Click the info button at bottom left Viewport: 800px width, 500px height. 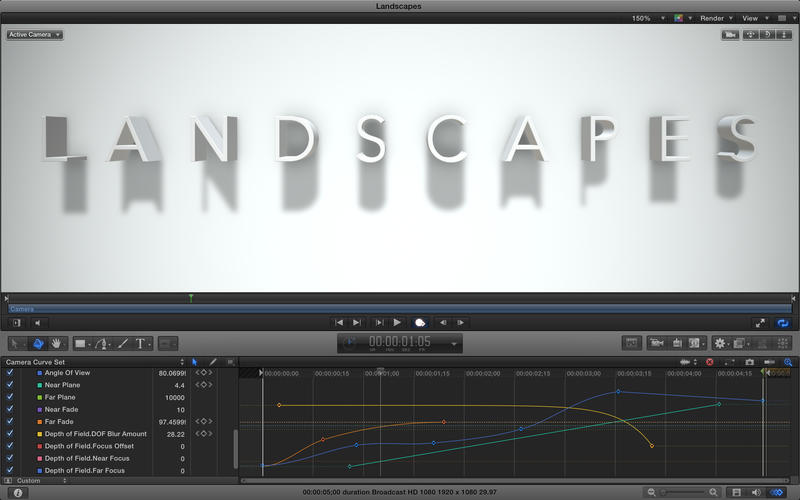coord(19,492)
